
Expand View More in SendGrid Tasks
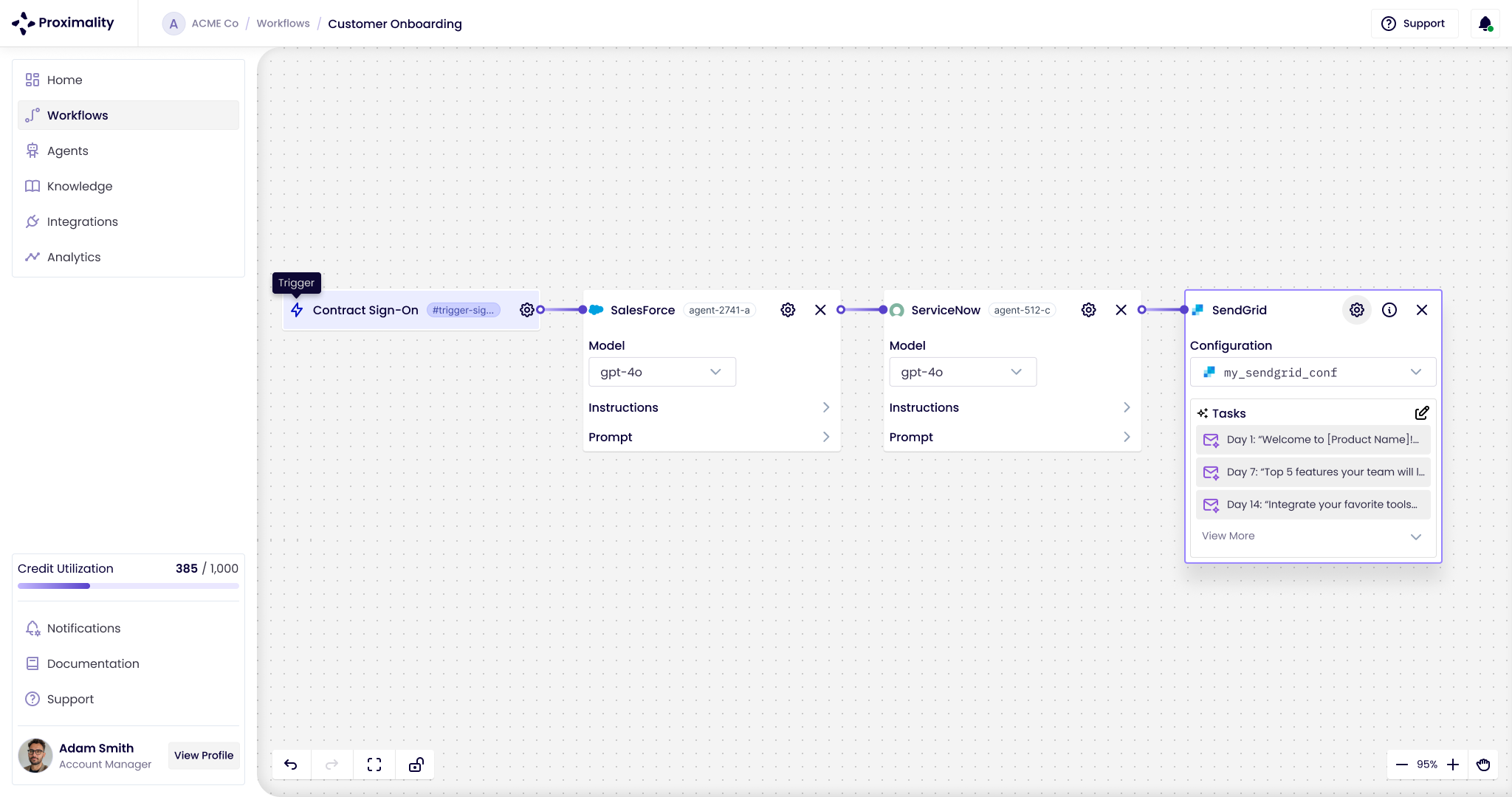click(1312, 536)
